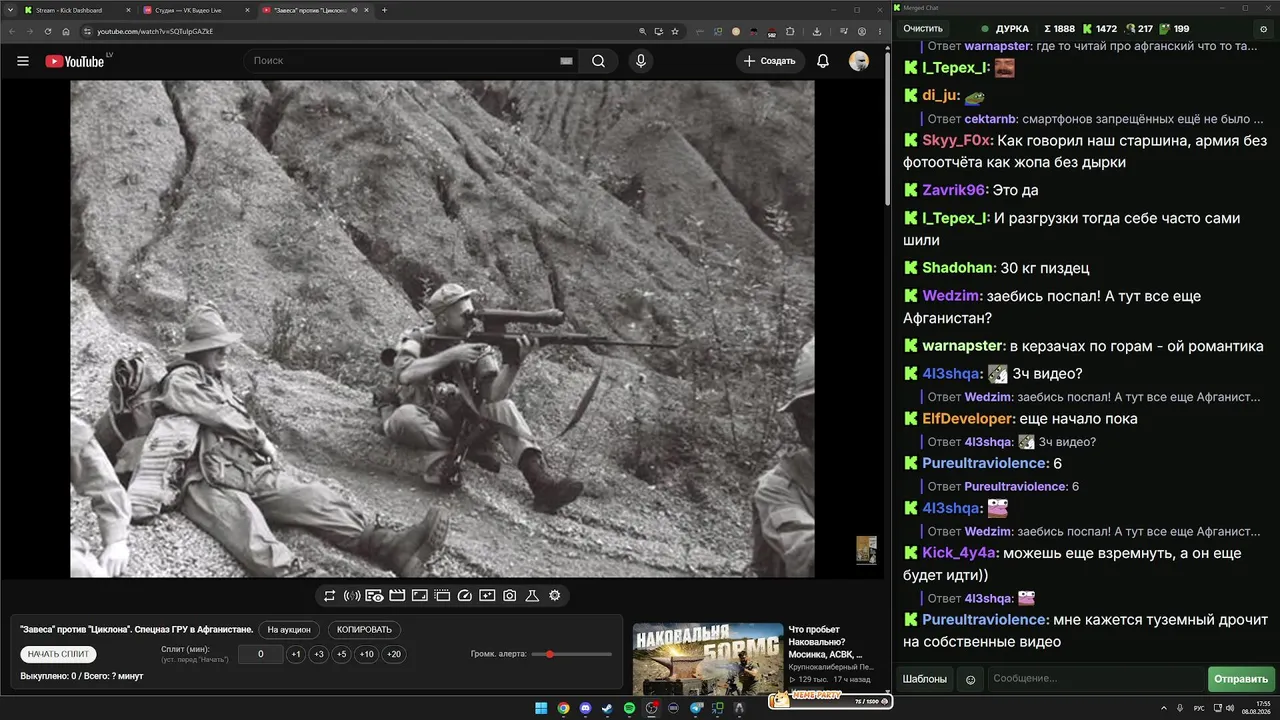Screen dimensions: 1280x720
Task: Open Spotify from the taskbar
Action: point(630,708)
